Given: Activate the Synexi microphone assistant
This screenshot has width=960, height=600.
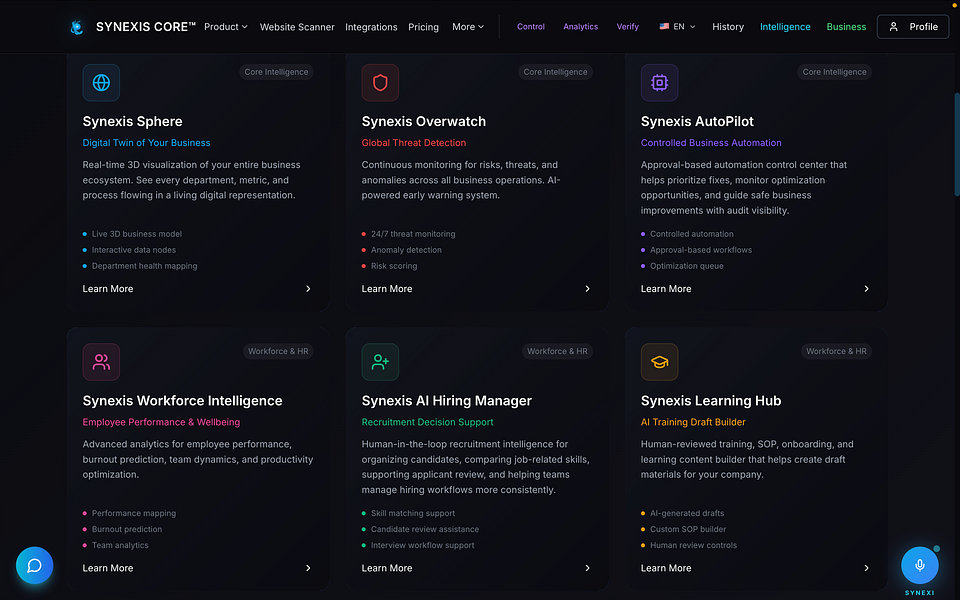Looking at the screenshot, I should (920, 565).
